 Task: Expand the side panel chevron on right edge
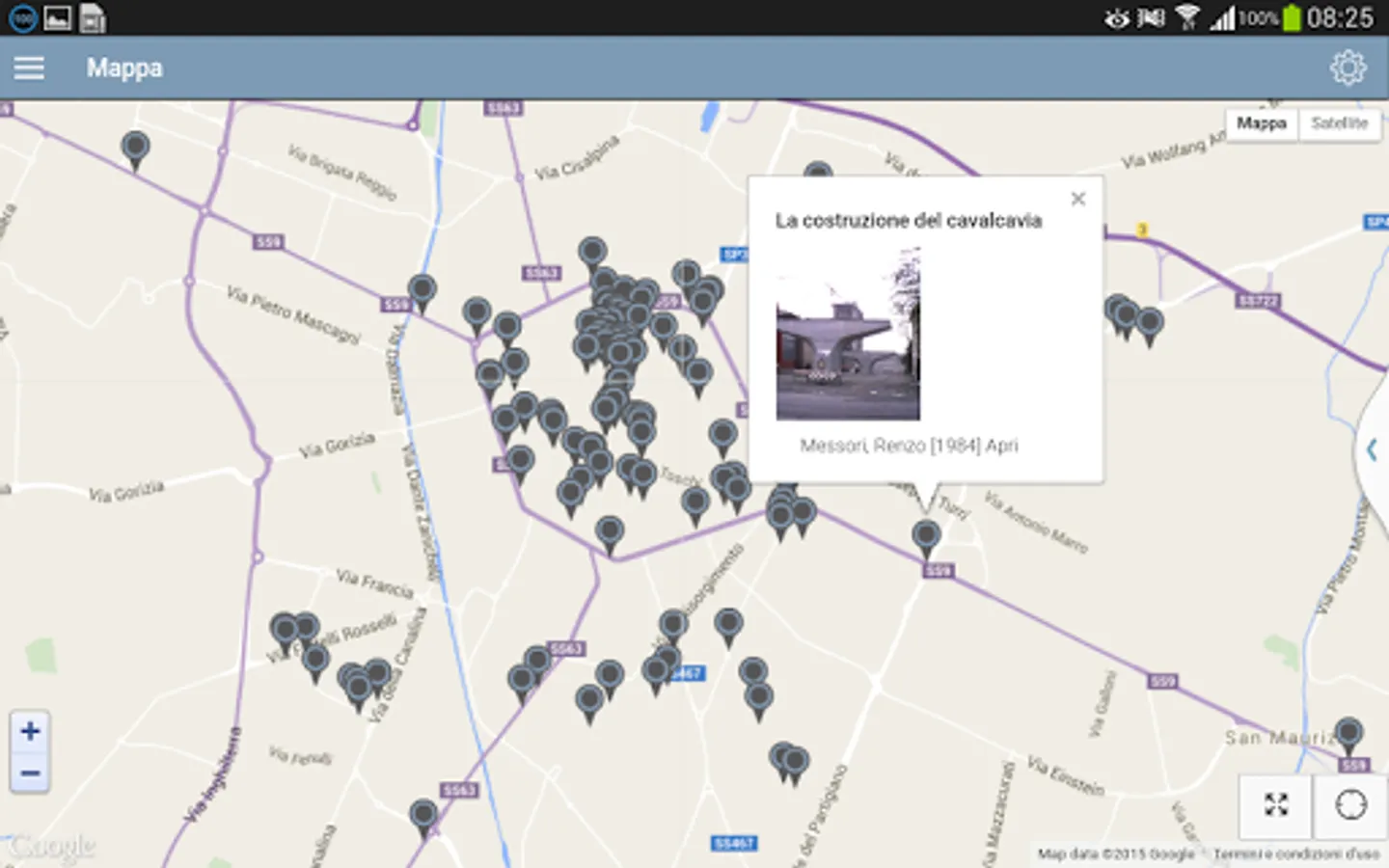(1373, 449)
